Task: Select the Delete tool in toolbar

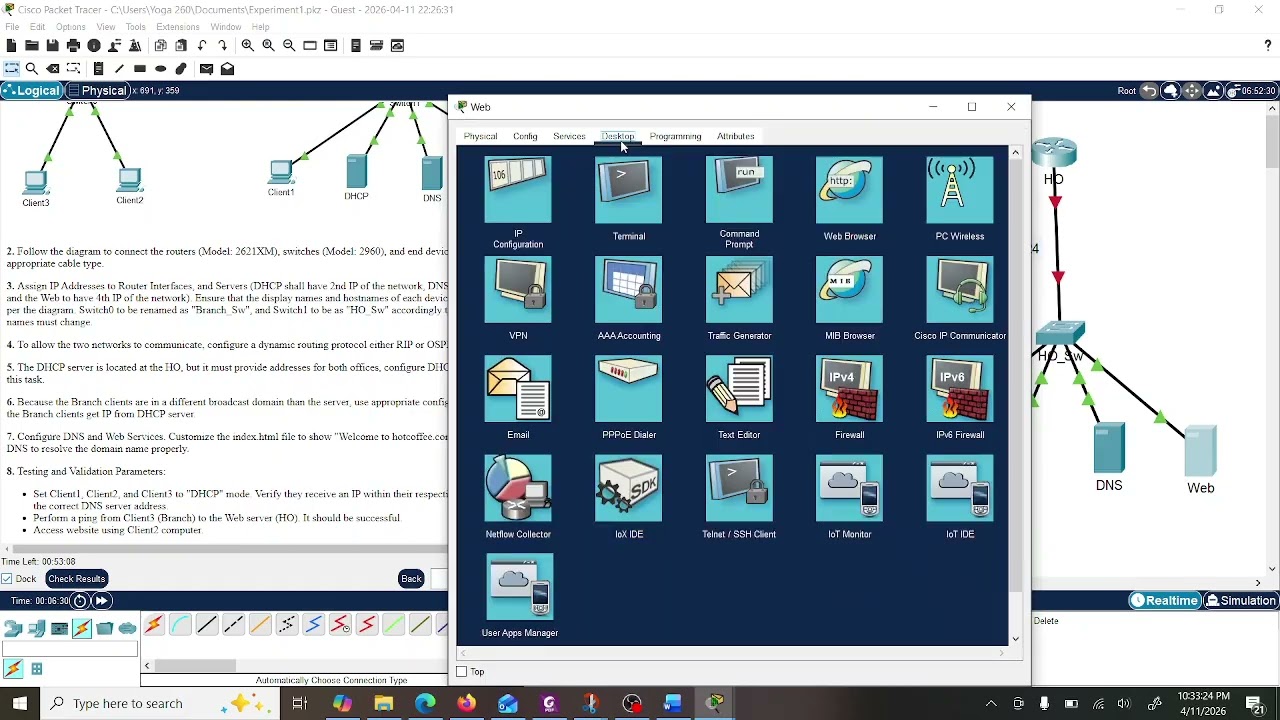Action: (x=53, y=69)
